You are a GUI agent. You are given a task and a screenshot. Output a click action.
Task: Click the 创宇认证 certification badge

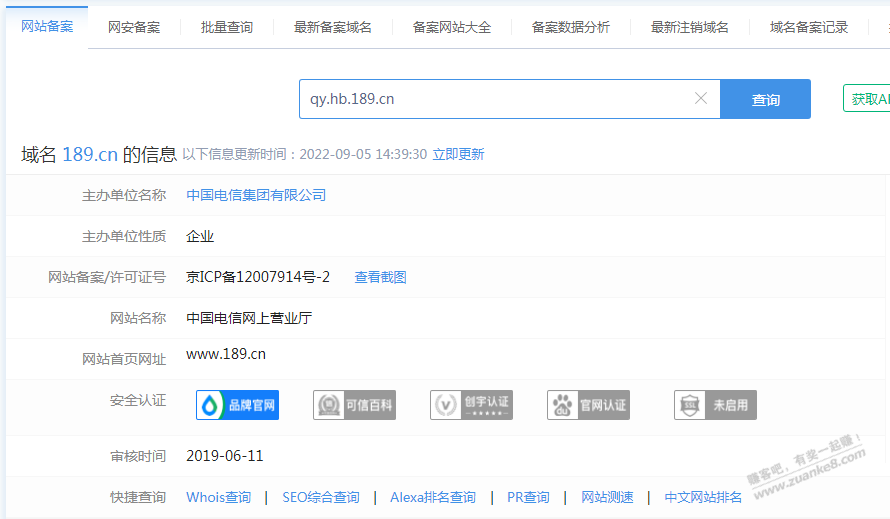[x=471, y=405]
